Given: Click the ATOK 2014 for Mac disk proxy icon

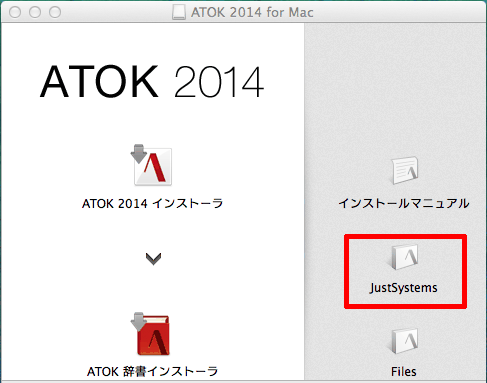Looking at the screenshot, I should click(179, 12).
